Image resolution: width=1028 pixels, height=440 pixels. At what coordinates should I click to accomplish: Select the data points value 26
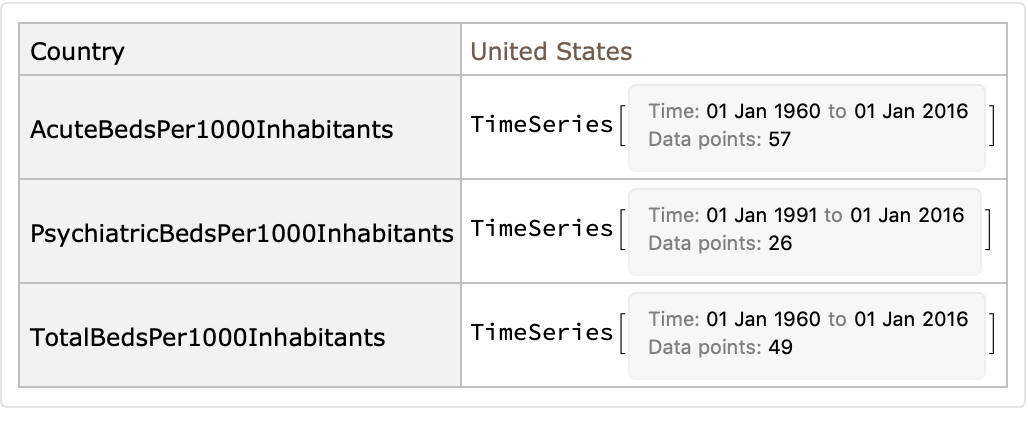coord(779,244)
